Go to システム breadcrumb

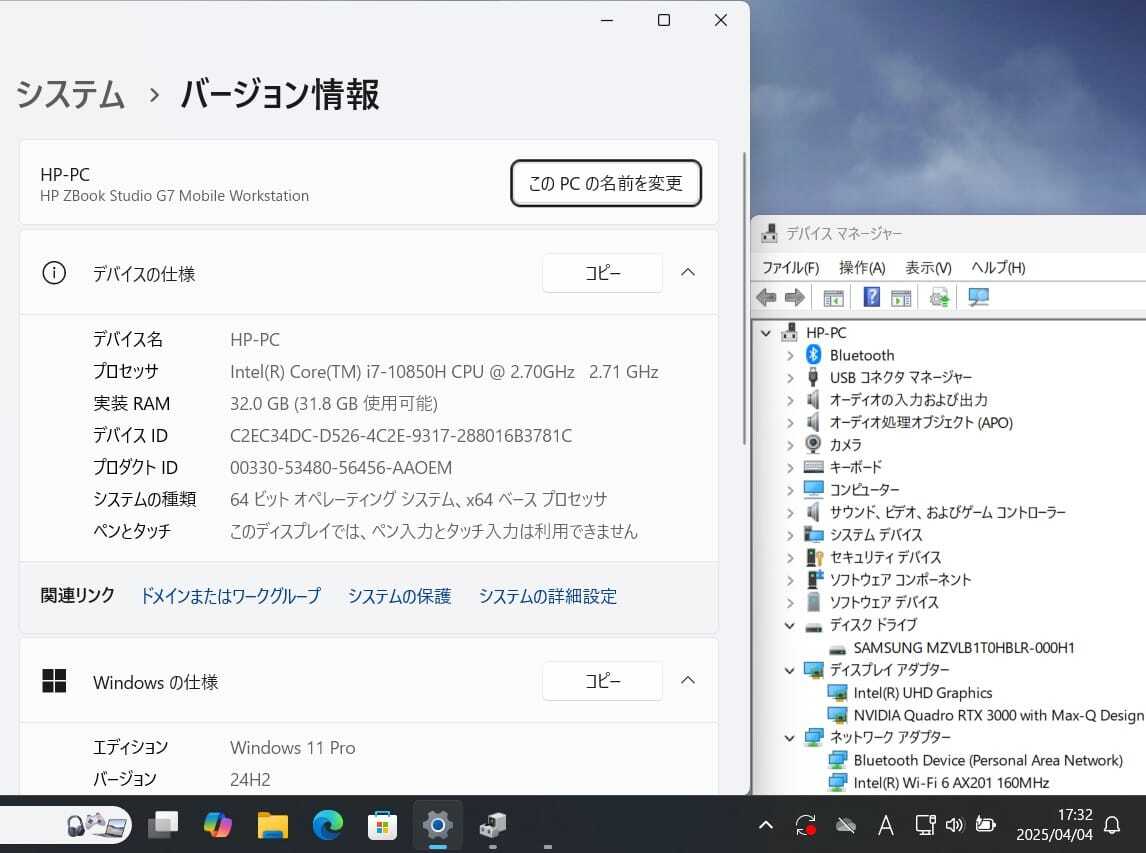tap(70, 95)
